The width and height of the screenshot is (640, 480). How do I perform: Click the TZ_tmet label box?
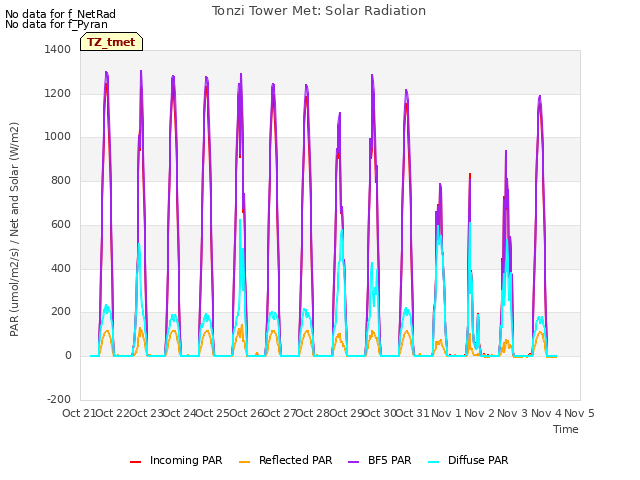111,42
